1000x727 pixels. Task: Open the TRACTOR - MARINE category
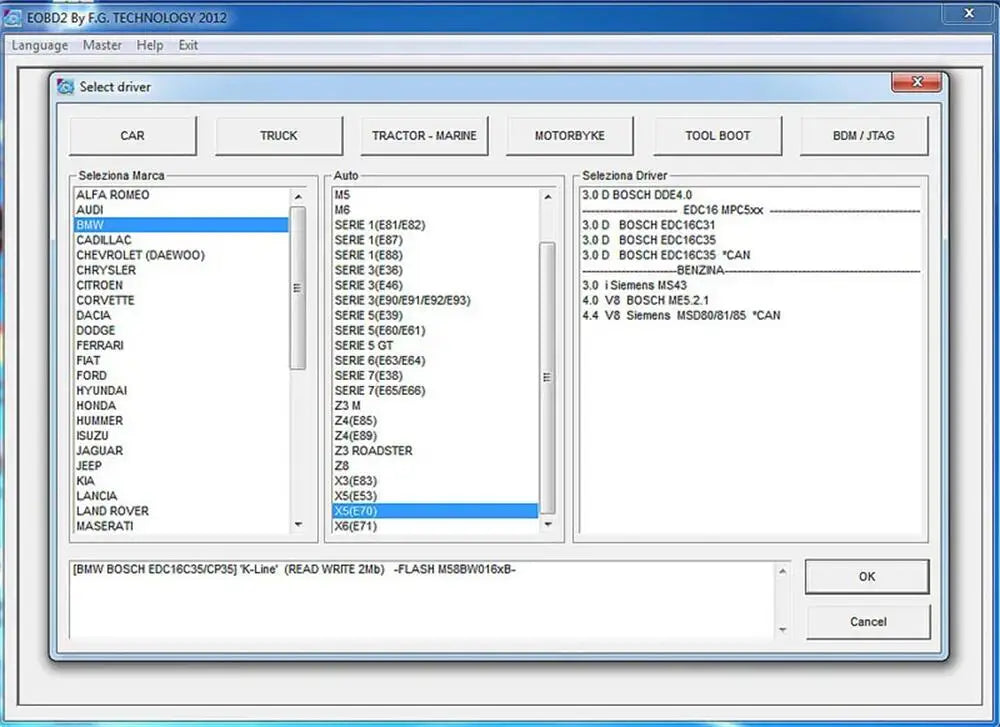coord(424,135)
